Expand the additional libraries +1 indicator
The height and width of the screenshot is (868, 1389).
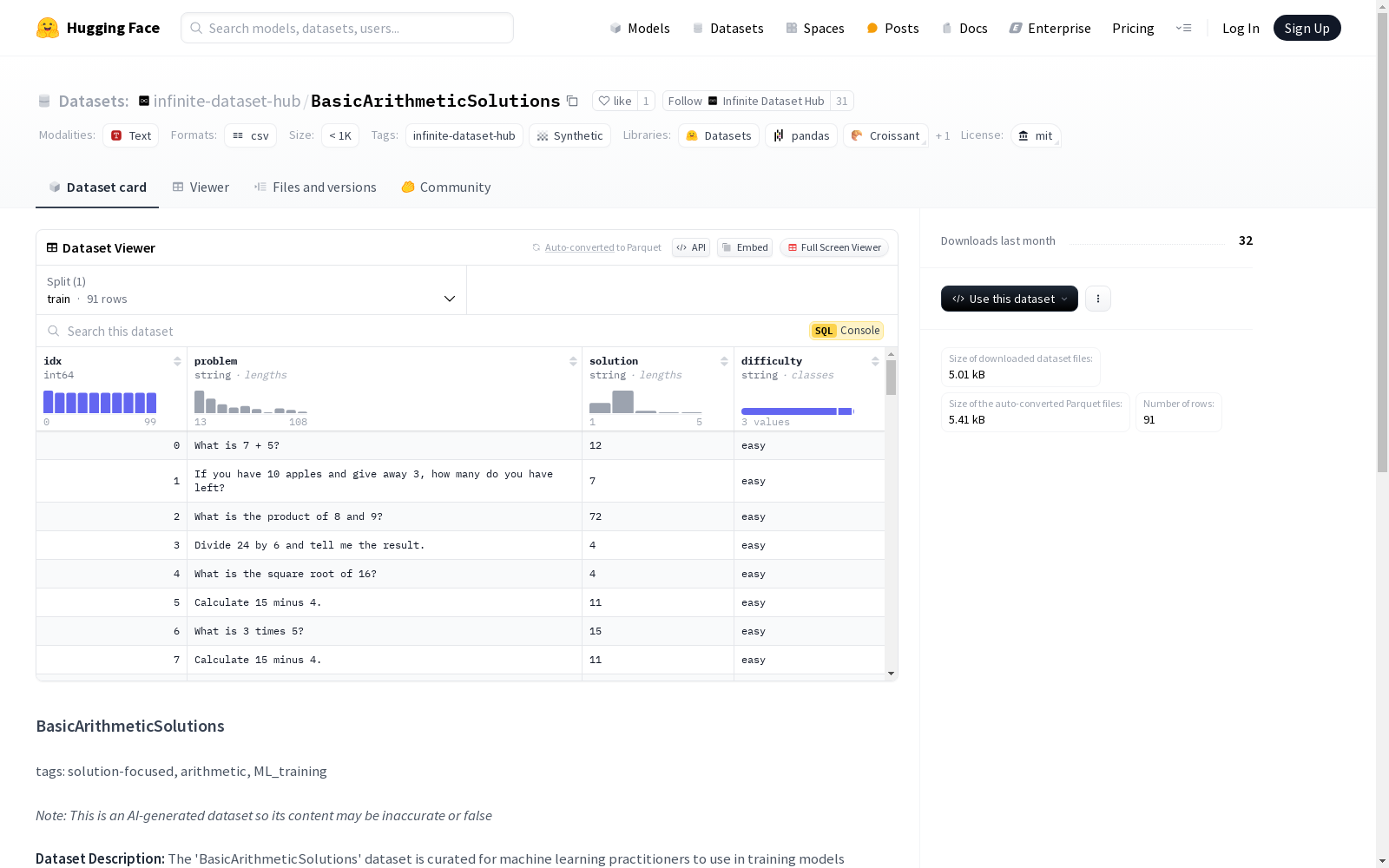943,135
